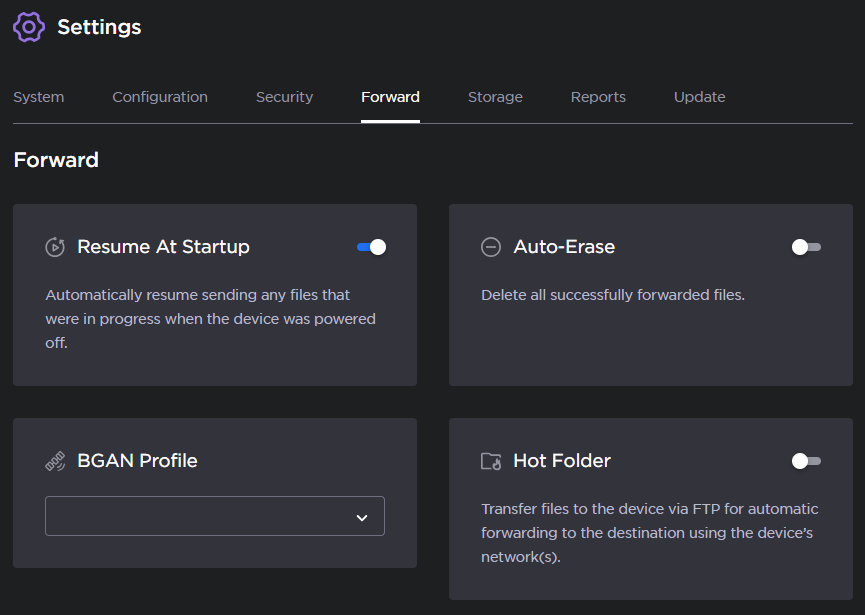This screenshot has height=615, width=865.
Task: Enable the Auto-Erase toggle
Action: tap(806, 247)
